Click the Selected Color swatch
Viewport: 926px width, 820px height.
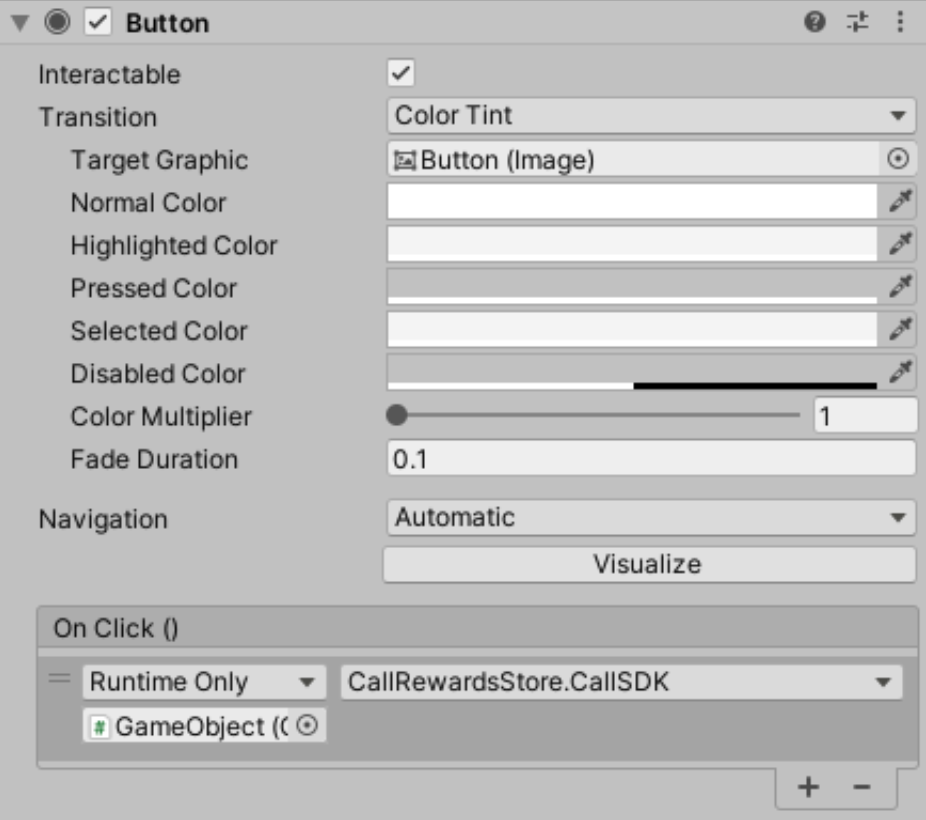(x=632, y=329)
